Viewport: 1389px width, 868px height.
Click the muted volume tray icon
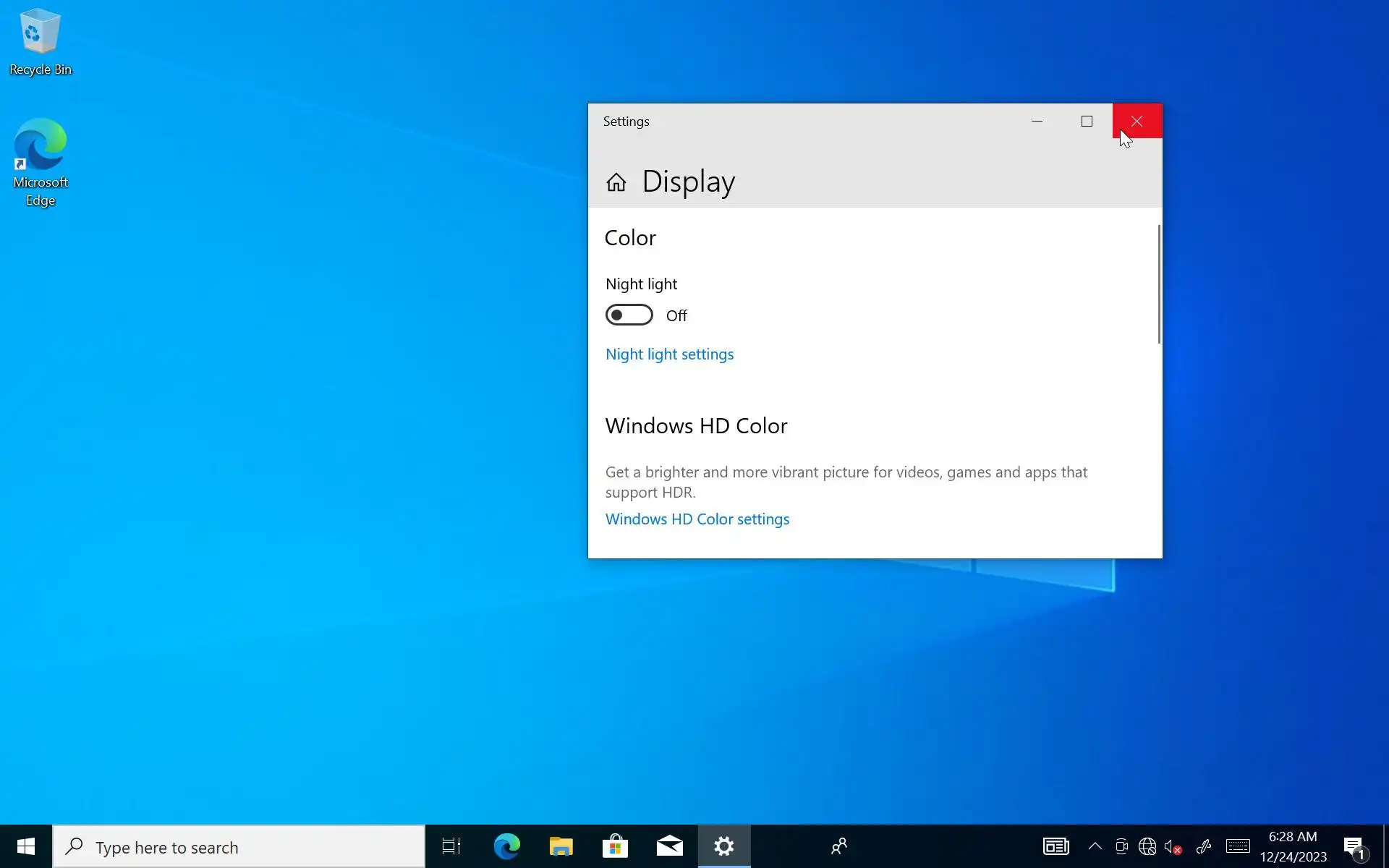coord(1172,846)
